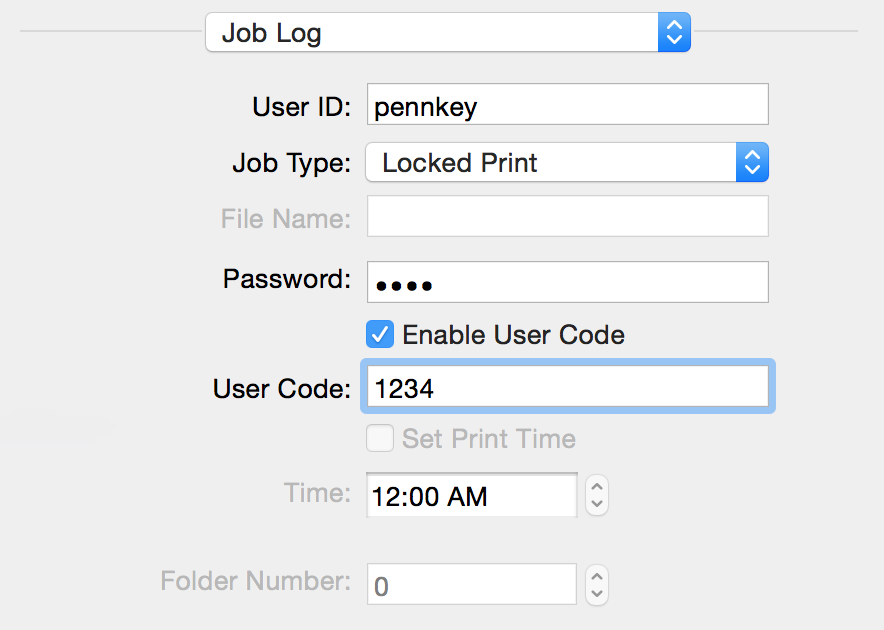Image resolution: width=884 pixels, height=630 pixels.
Task: Open the Job Type dropdown showing Locked Print
Action: pos(567,162)
